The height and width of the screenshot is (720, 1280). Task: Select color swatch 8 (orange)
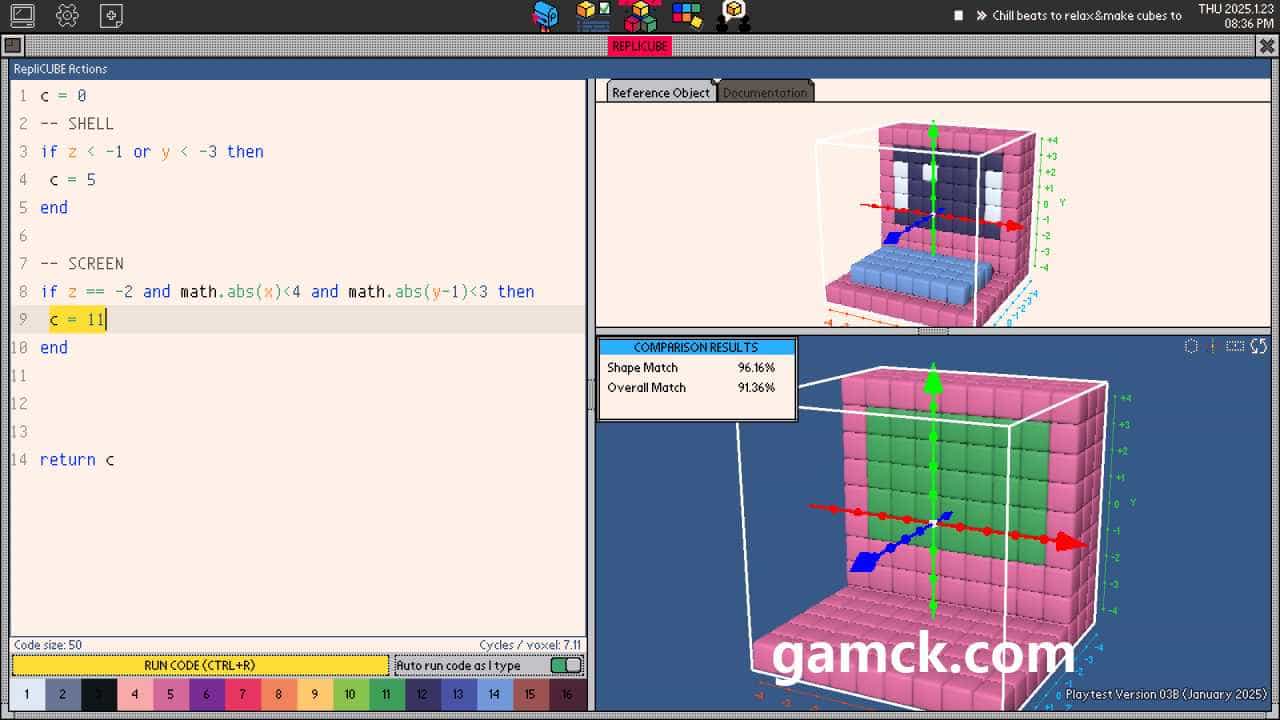point(279,694)
